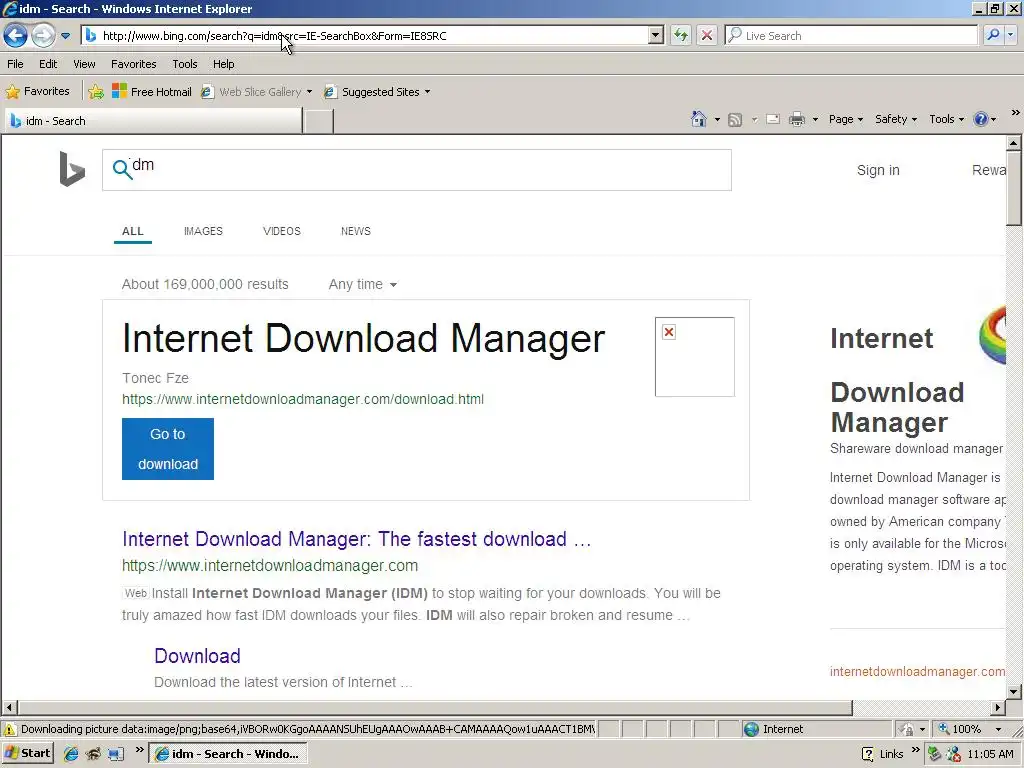Image resolution: width=1024 pixels, height=768 pixels.
Task: Select the idm - Search tab
Action: [x=153, y=121]
